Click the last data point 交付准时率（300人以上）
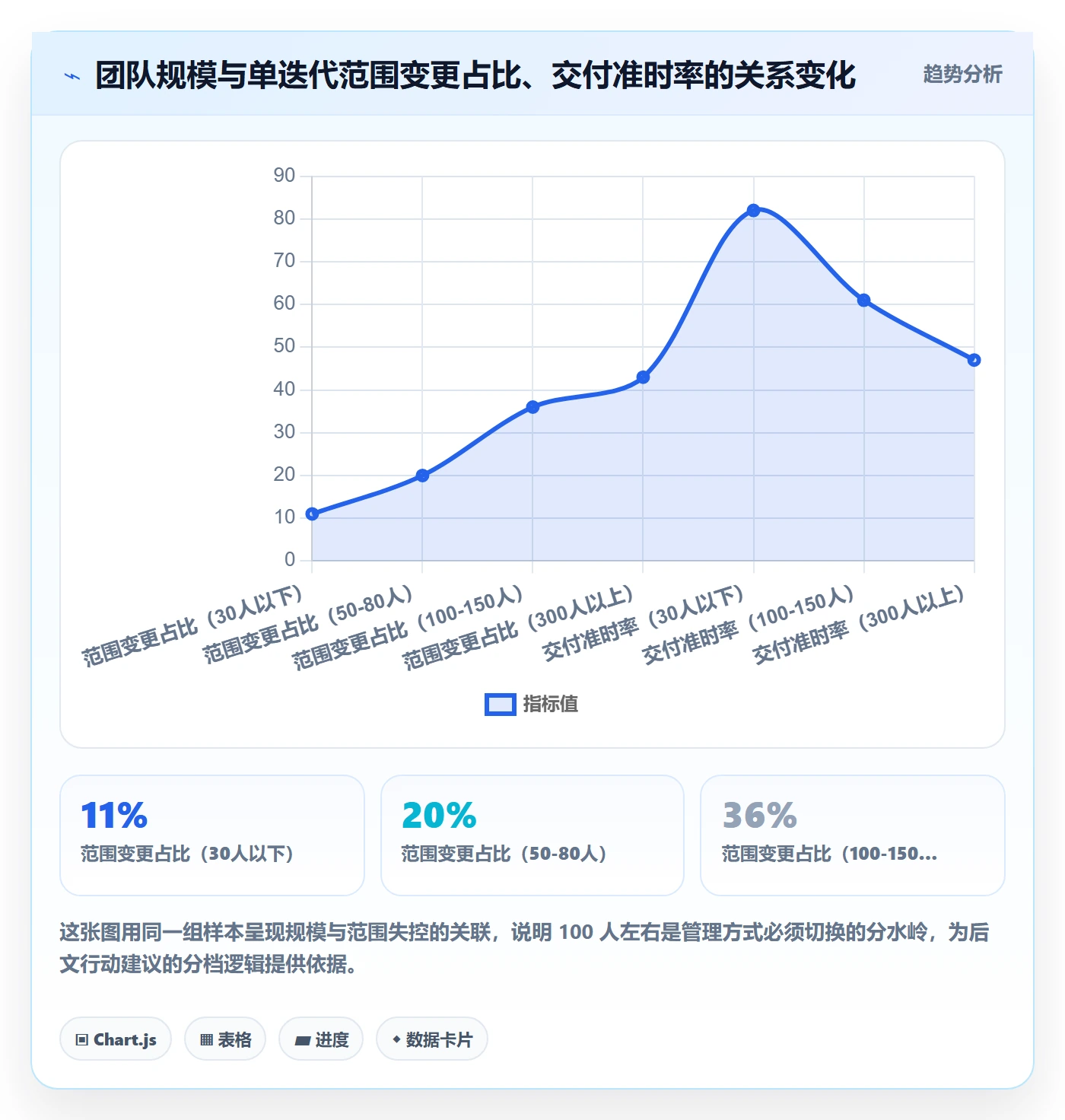1065x1120 pixels. tap(974, 360)
